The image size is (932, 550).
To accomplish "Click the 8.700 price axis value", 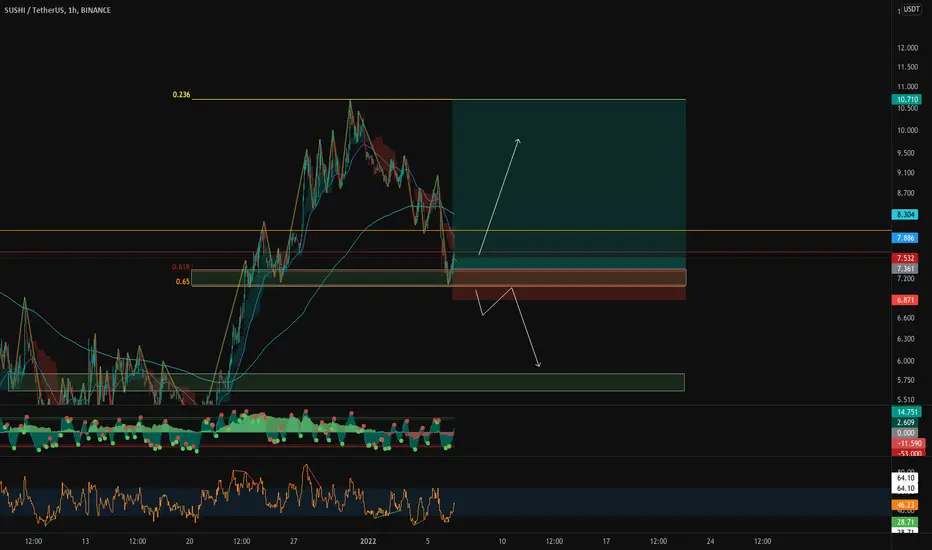I will [x=906, y=193].
